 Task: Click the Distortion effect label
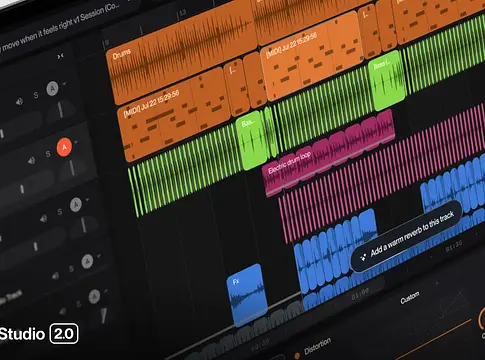[x=318, y=346]
